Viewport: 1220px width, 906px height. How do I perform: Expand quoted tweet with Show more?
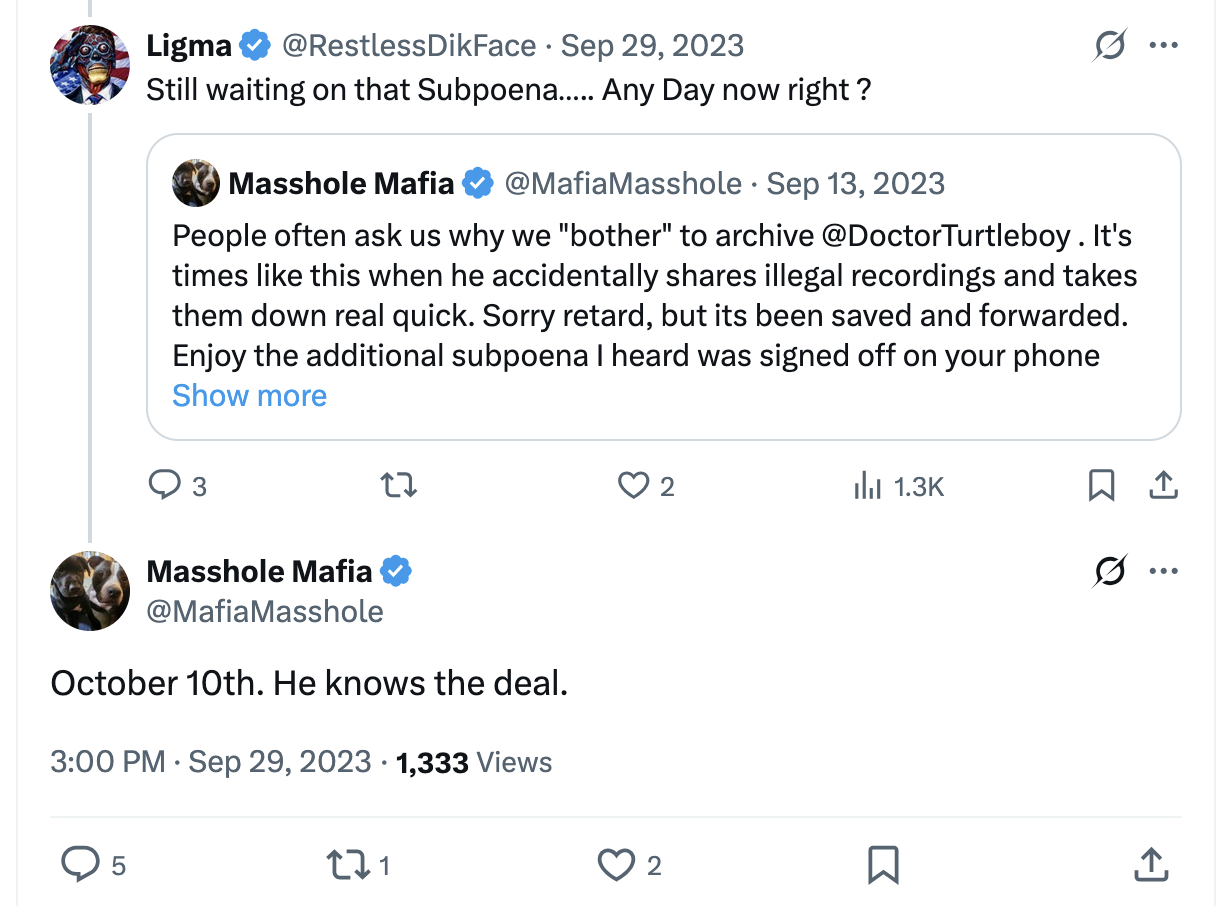click(249, 396)
